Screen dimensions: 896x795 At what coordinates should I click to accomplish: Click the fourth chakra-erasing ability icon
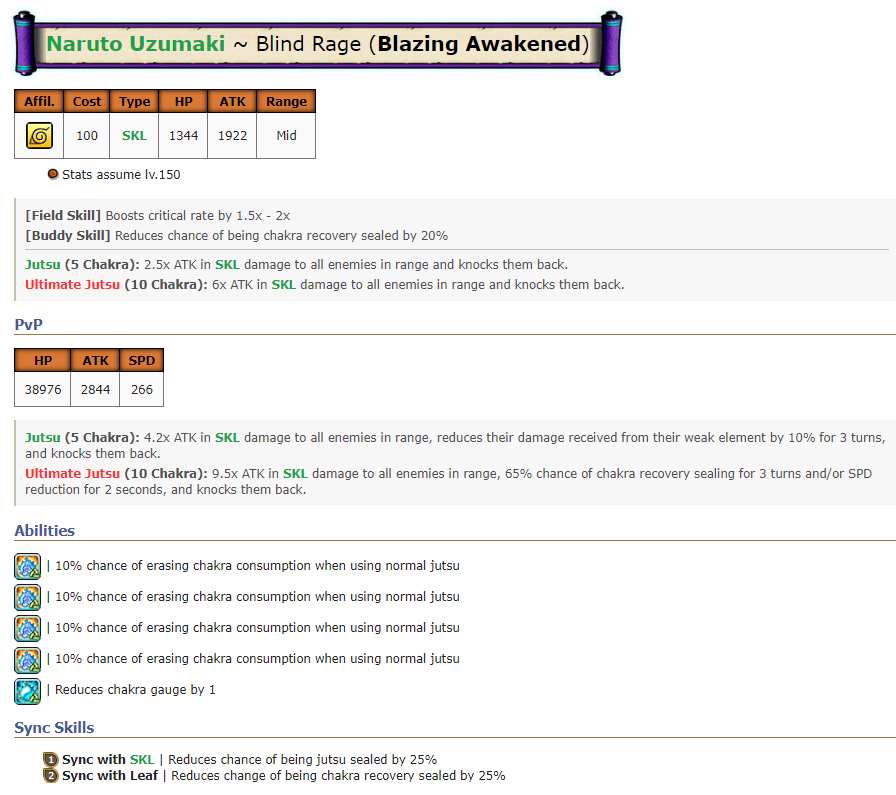click(27, 660)
